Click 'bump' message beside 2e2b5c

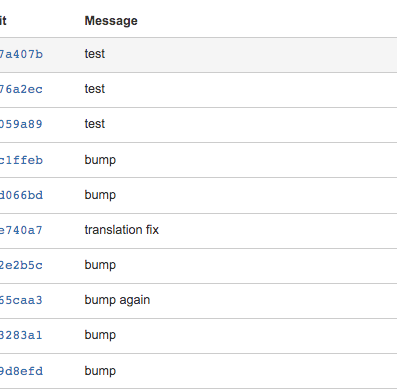100,265
